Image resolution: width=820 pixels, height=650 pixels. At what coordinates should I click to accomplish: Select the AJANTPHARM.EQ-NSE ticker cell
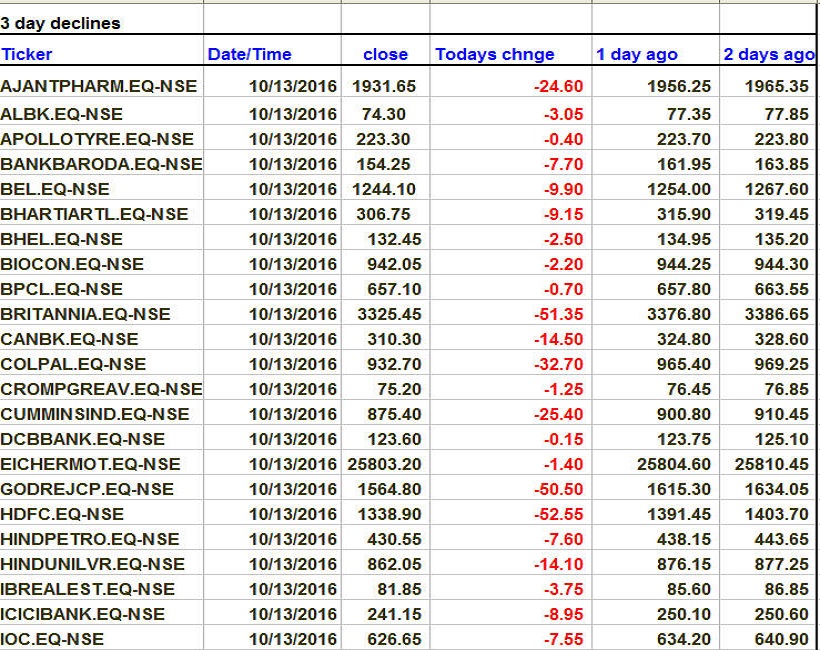coord(98,87)
